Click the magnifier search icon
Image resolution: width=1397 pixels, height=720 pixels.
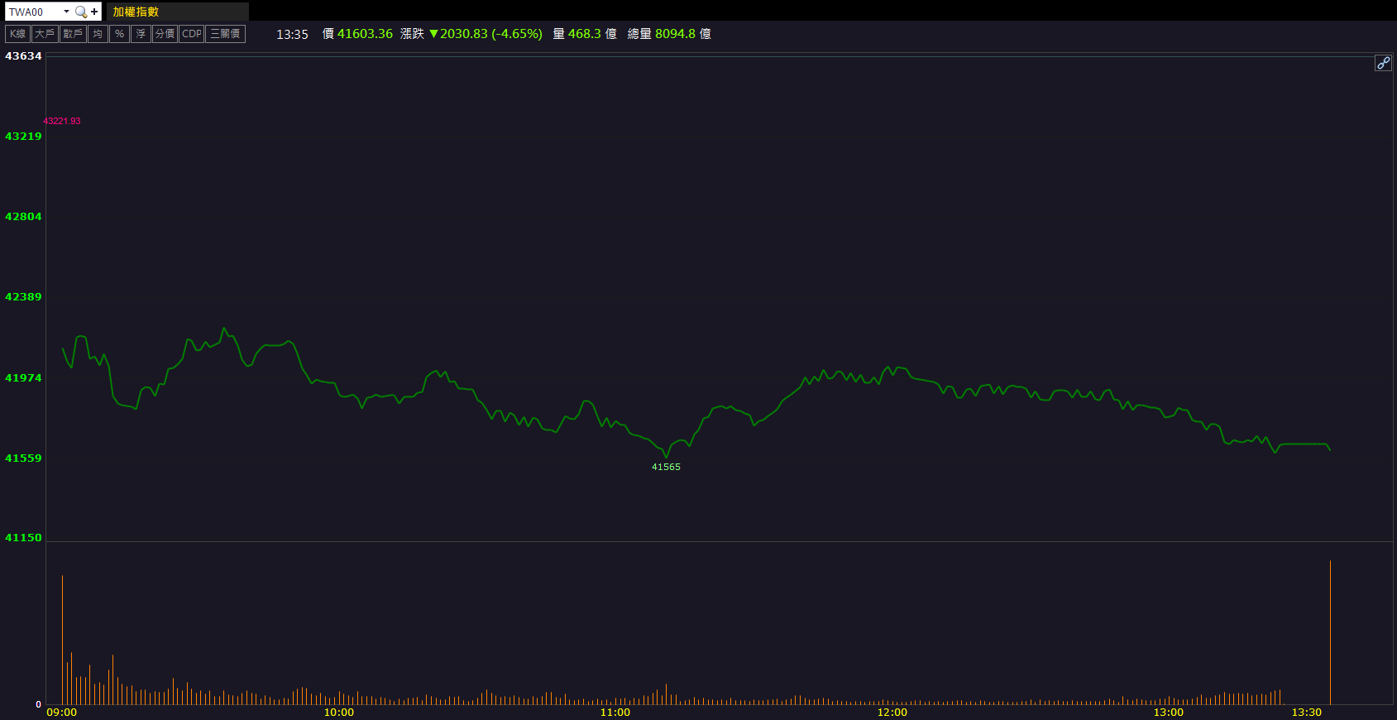pyautogui.click(x=81, y=12)
